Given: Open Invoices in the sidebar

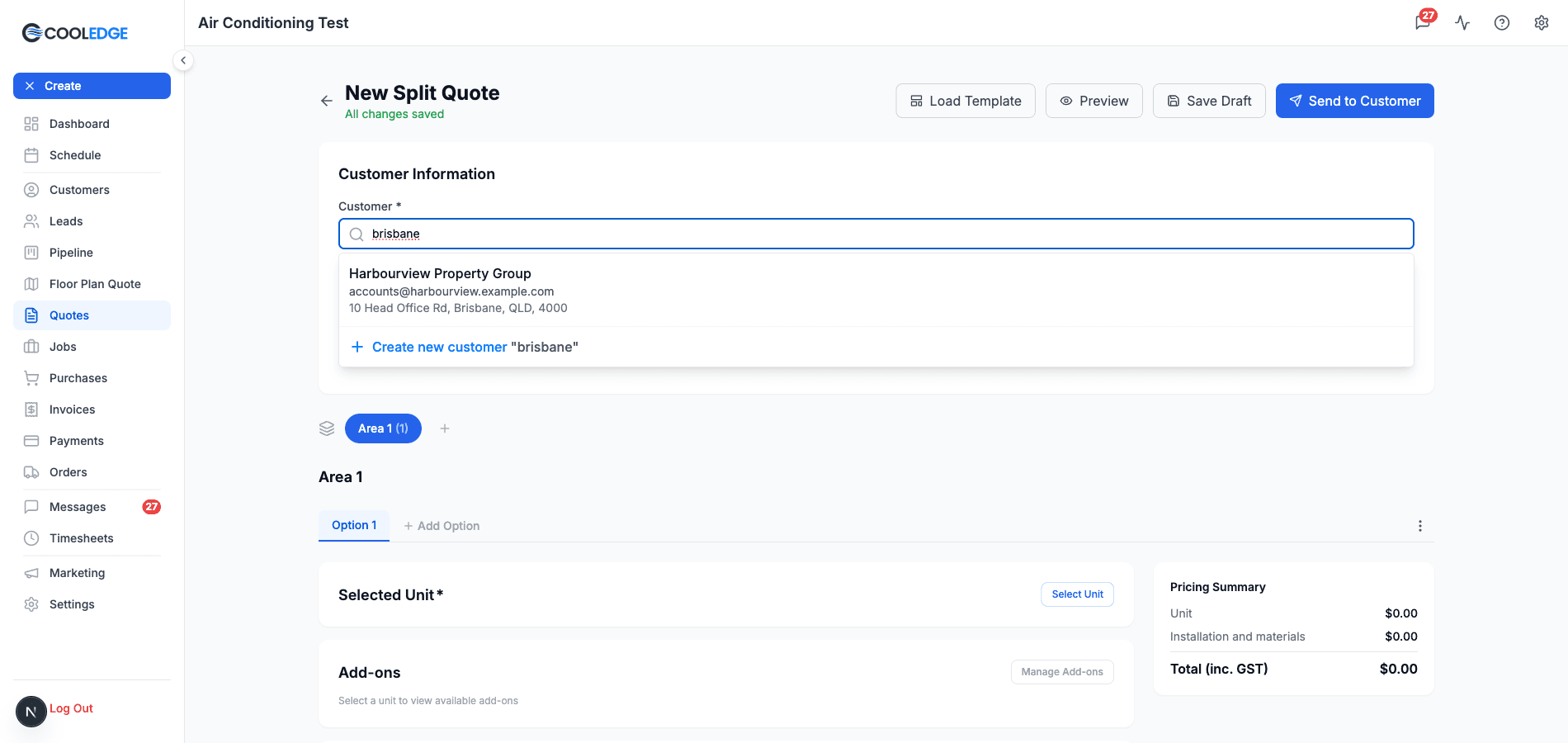Looking at the screenshot, I should [x=92, y=409].
